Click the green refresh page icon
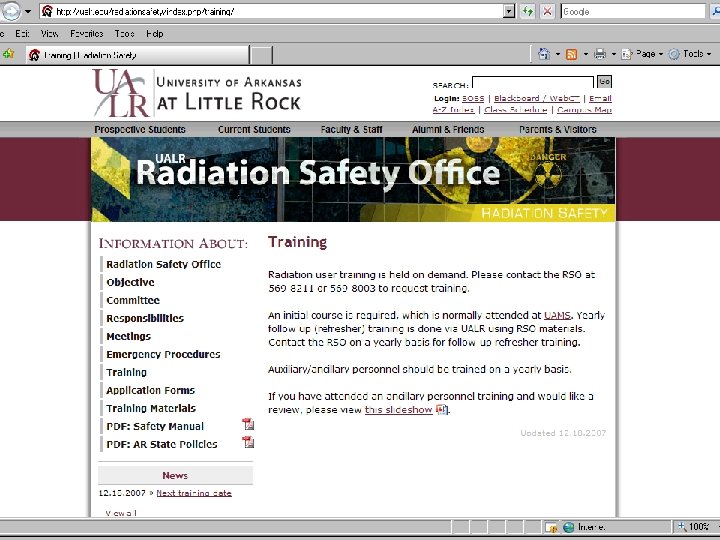720x540 pixels. 528,11
